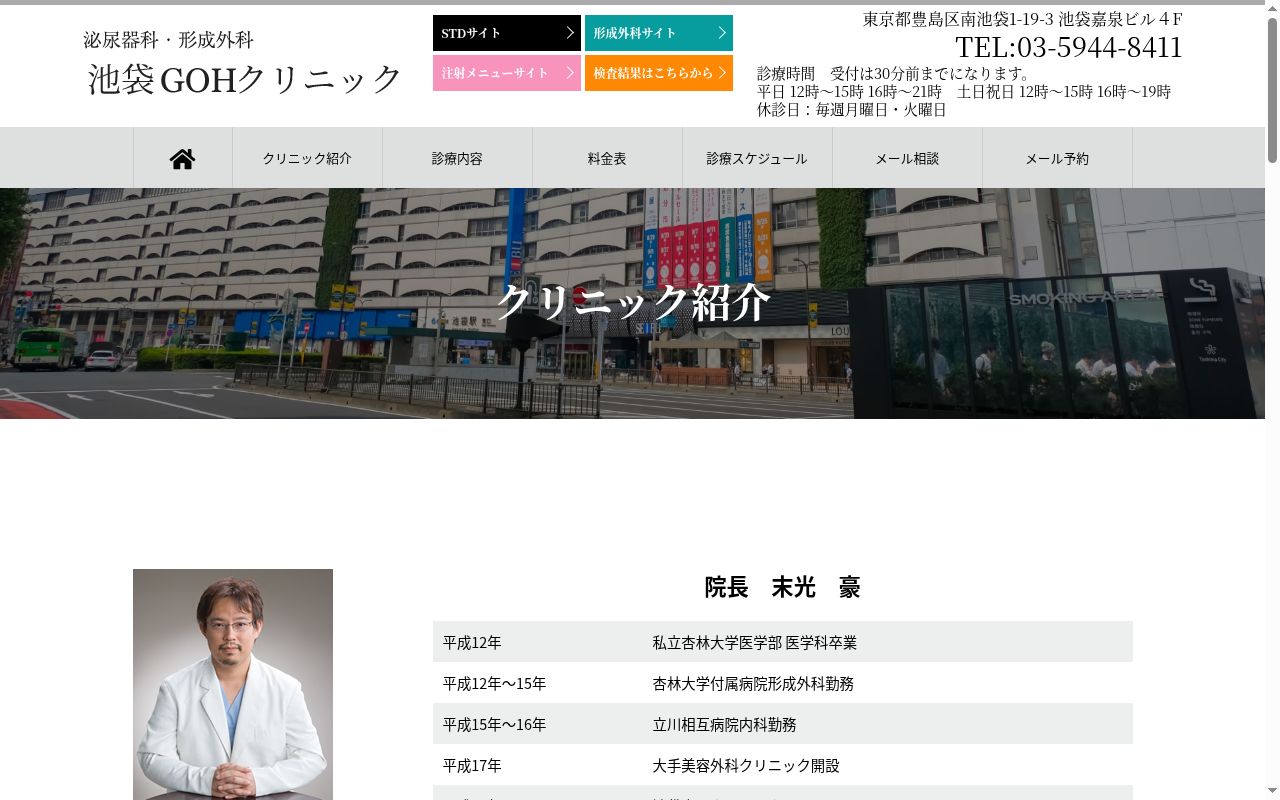Image resolution: width=1280 pixels, height=800 pixels.
Task: Open 診療スケジュール menu item
Action: pos(757,158)
